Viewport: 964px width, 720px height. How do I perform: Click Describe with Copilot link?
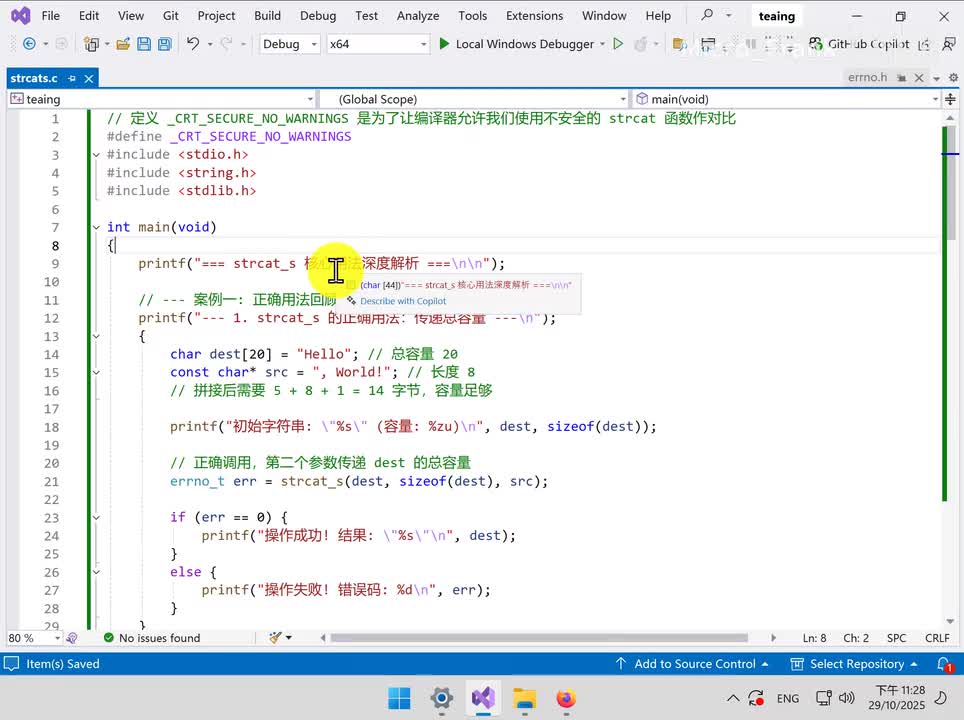pos(403,301)
